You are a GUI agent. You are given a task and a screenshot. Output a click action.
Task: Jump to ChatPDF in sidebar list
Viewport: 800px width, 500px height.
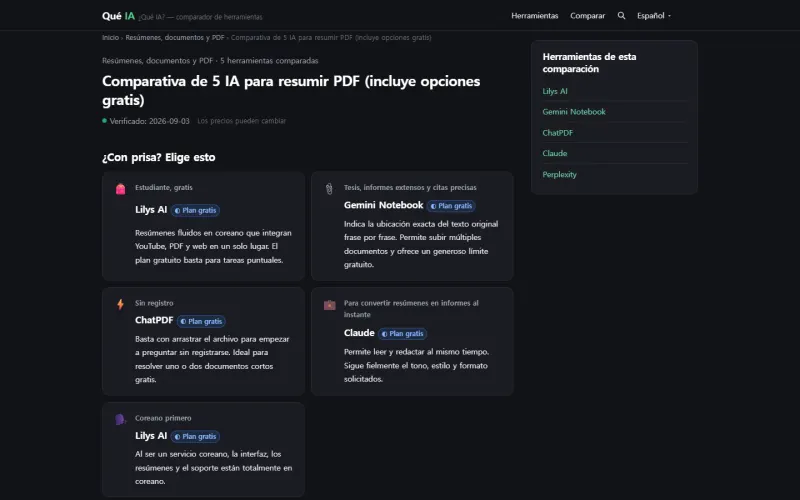tap(558, 133)
